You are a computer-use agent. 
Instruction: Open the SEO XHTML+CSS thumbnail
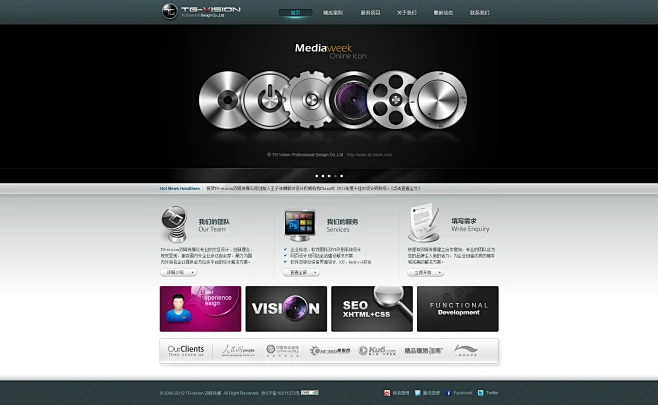pos(372,309)
